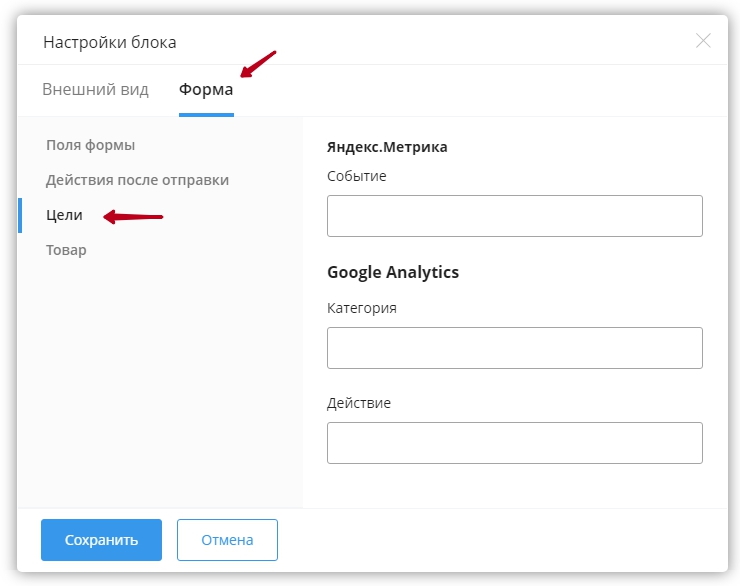This screenshot has width=740, height=586.
Task: Go to Действия после отправки section
Action: pyautogui.click(x=137, y=180)
